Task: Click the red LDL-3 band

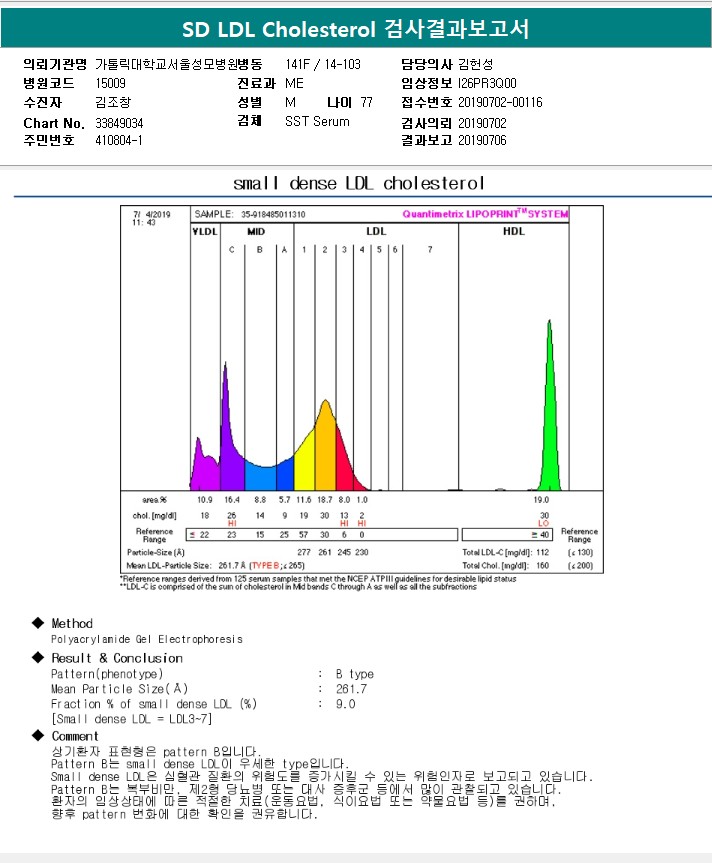Action: [x=343, y=462]
